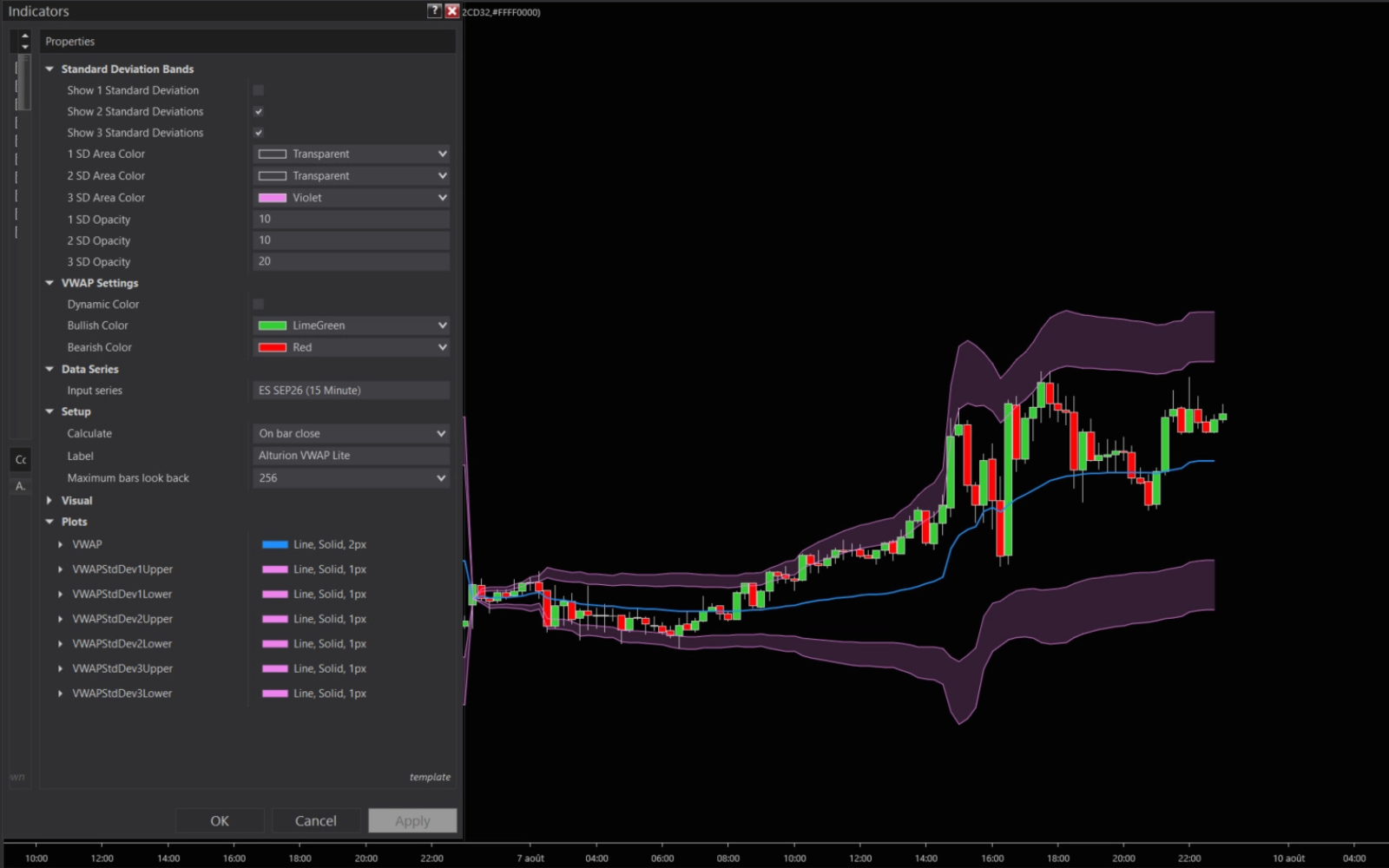This screenshot has width=1389, height=868.
Task: Click the help question mark icon
Action: [435, 10]
